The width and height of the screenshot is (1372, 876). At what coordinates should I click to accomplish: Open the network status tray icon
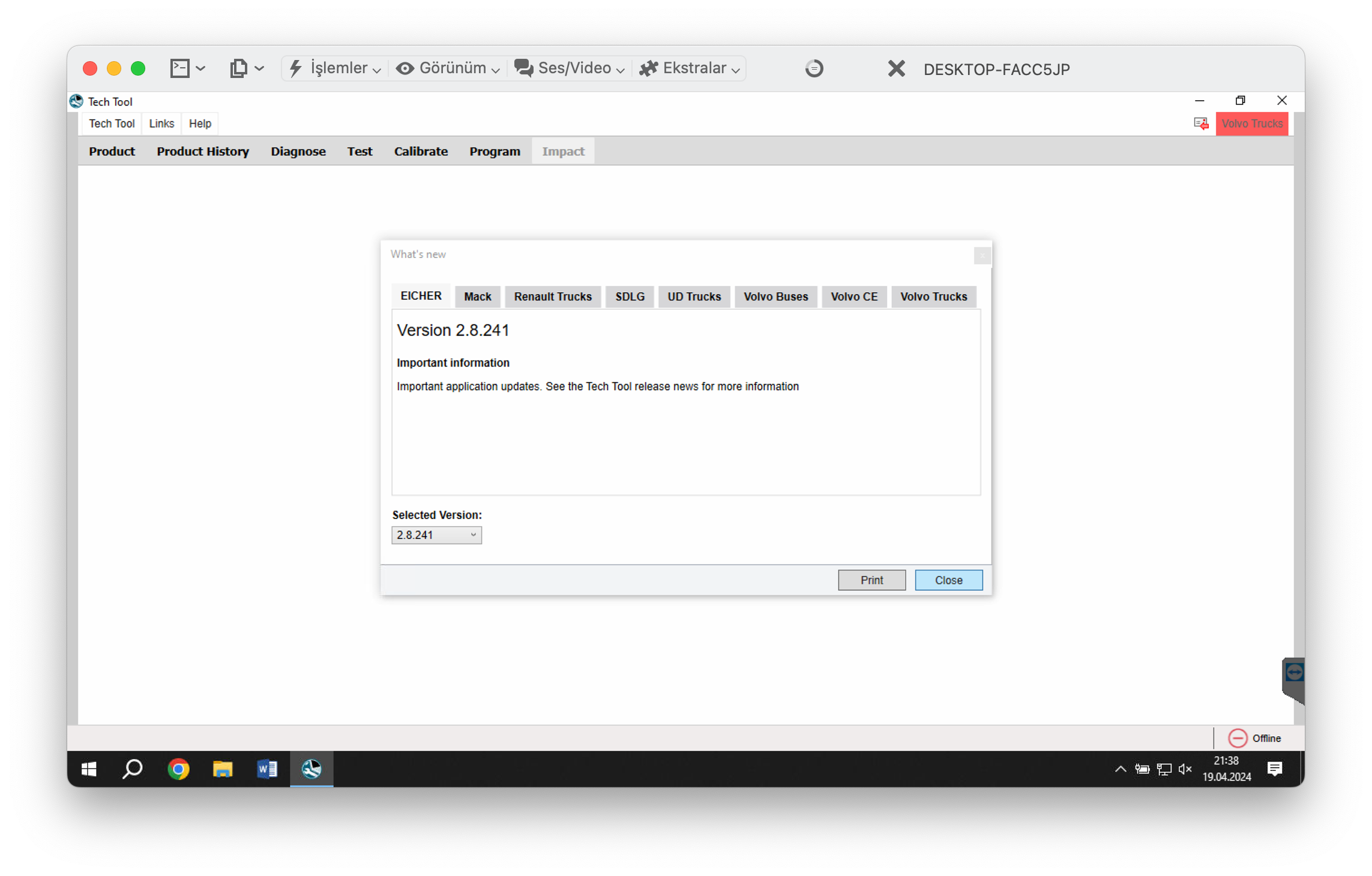(x=1163, y=769)
